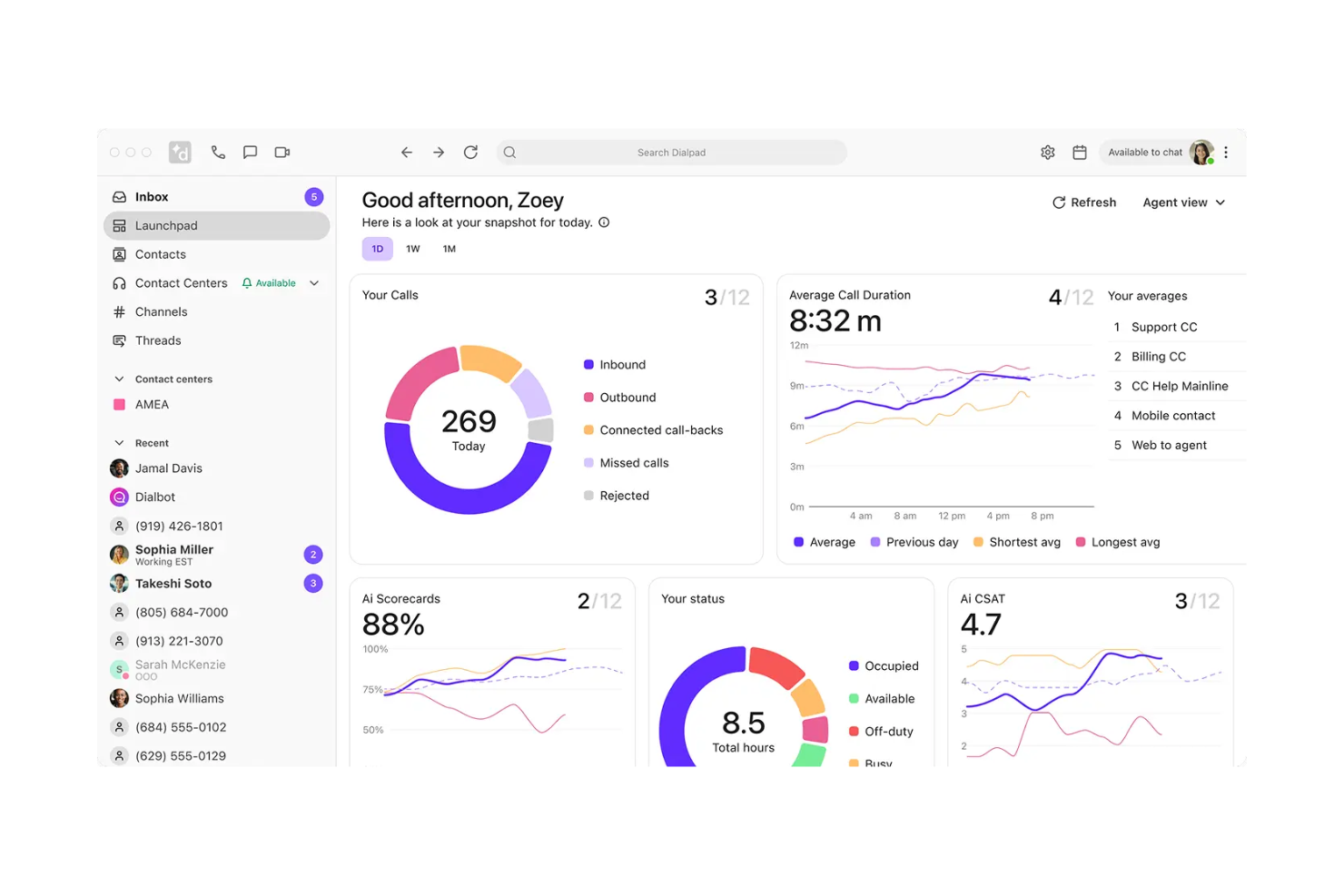Collapse the Recent section
Screen dimensions: 1344x896
pyautogui.click(x=119, y=443)
